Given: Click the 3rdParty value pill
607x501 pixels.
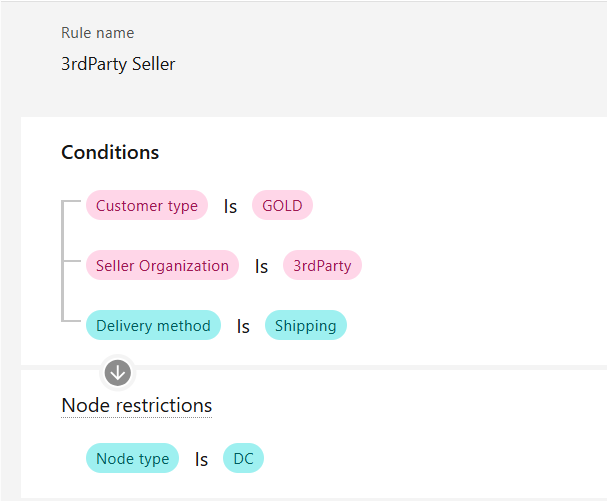Looking at the screenshot, I should [x=322, y=266].
